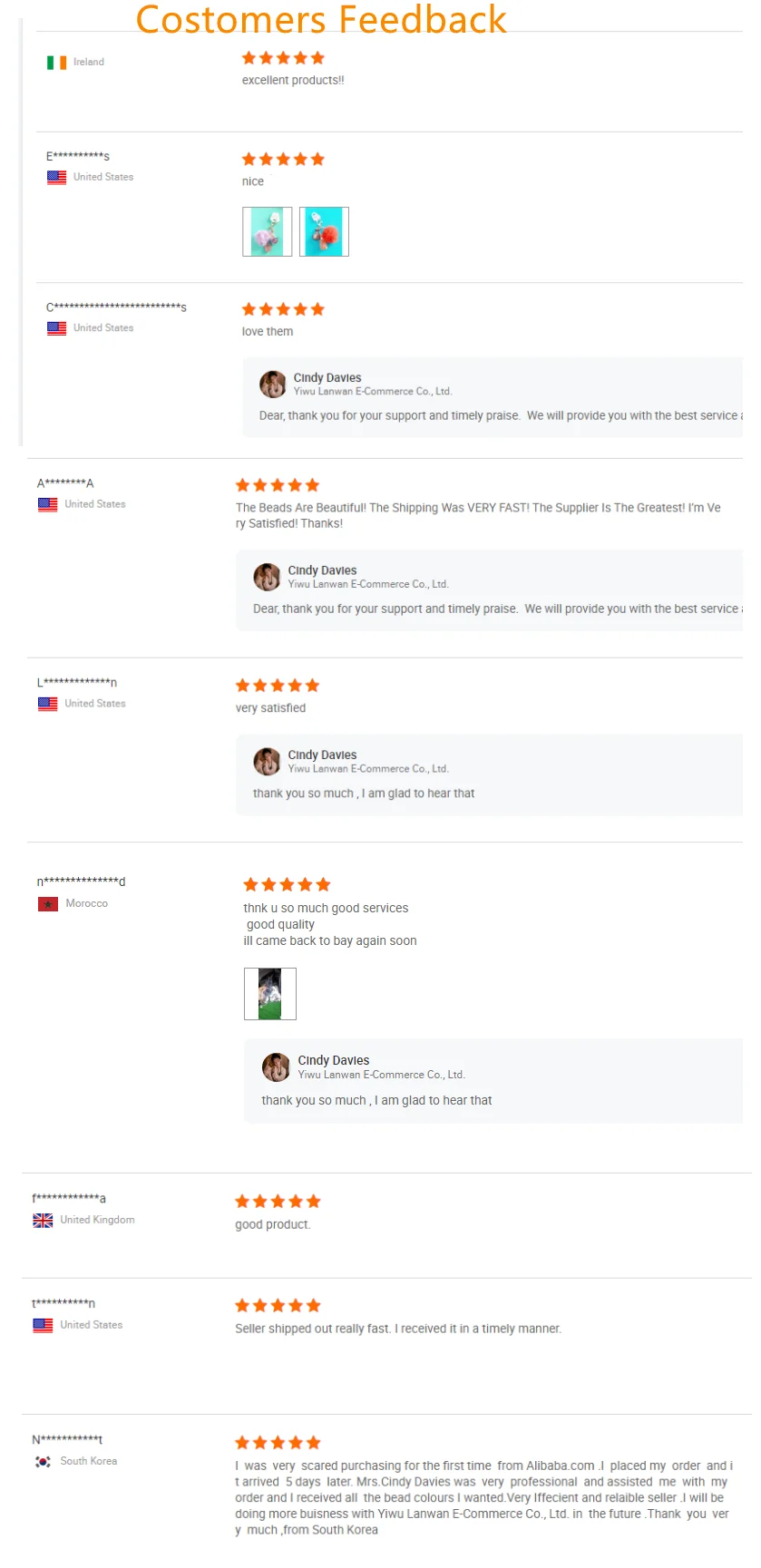This screenshot has height=1568, width=761.
Task: Click the United Kingdom flag icon
Action: tap(43, 1221)
